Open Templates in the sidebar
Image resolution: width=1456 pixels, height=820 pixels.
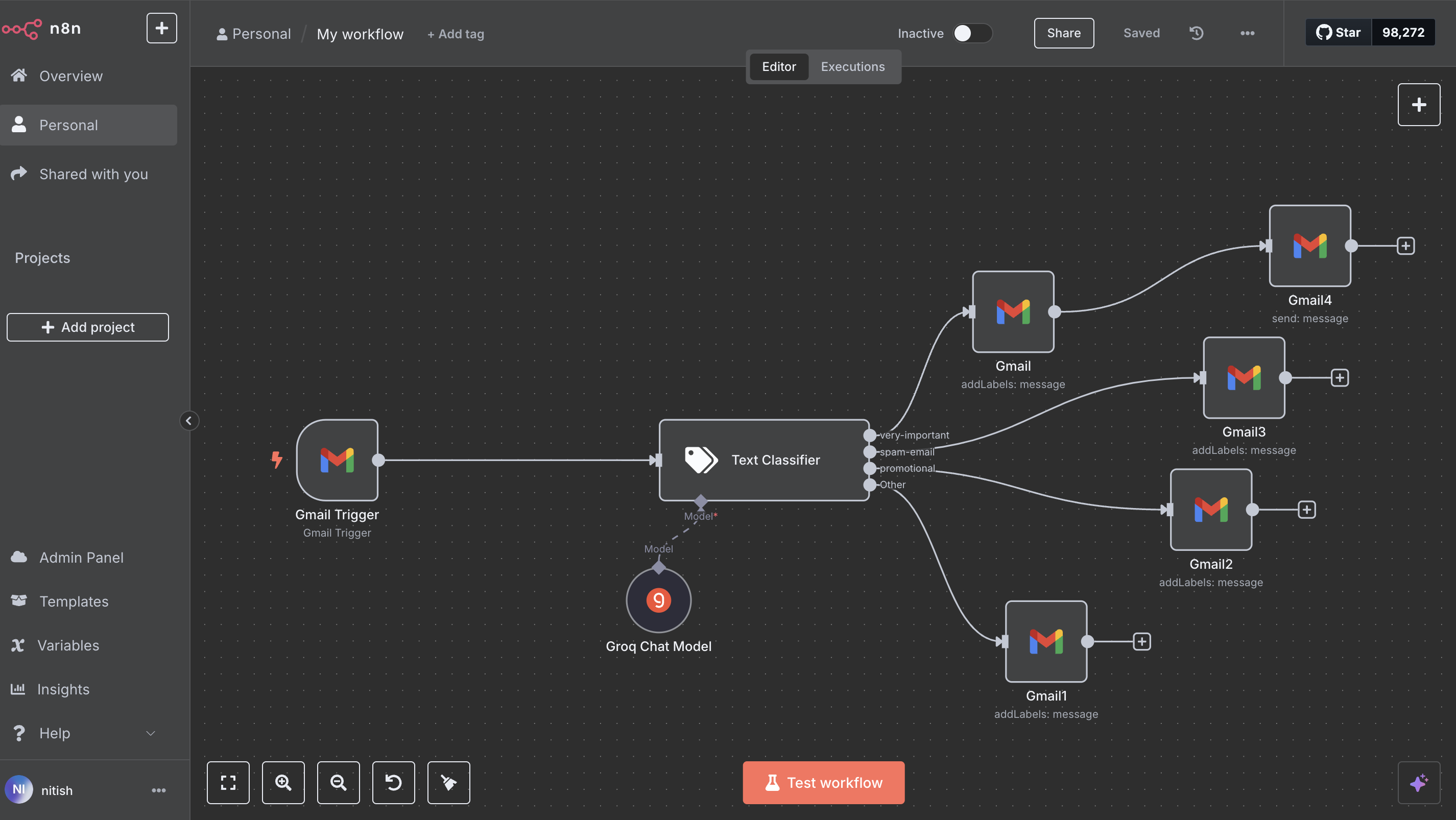click(x=74, y=601)
